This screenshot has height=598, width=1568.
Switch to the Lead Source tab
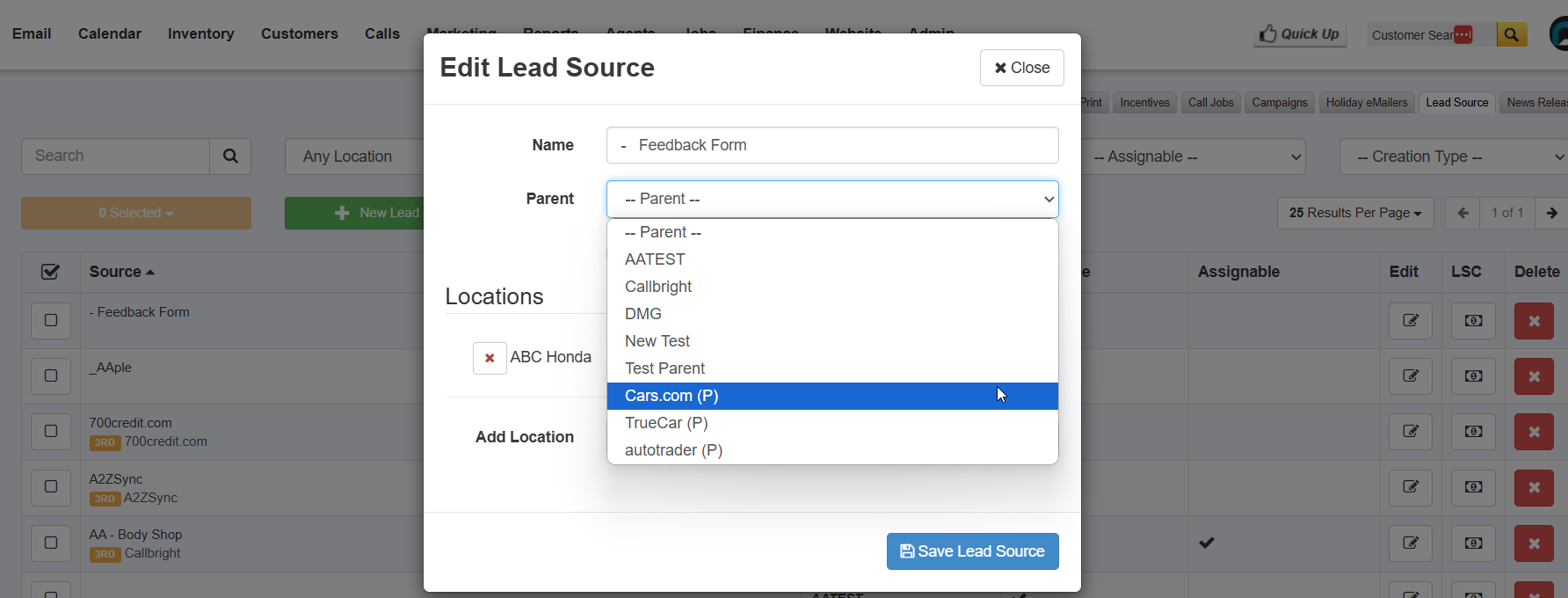[x=1457, y=103]
